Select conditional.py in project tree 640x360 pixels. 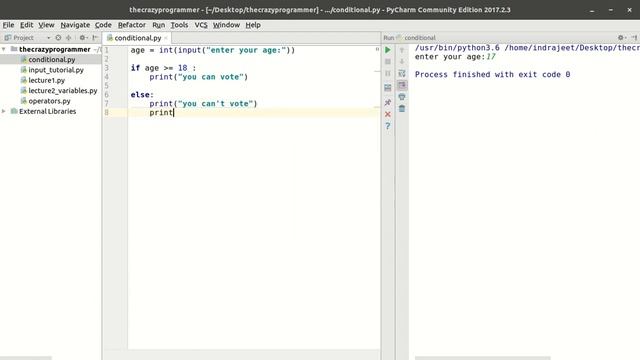click(52, 60)
